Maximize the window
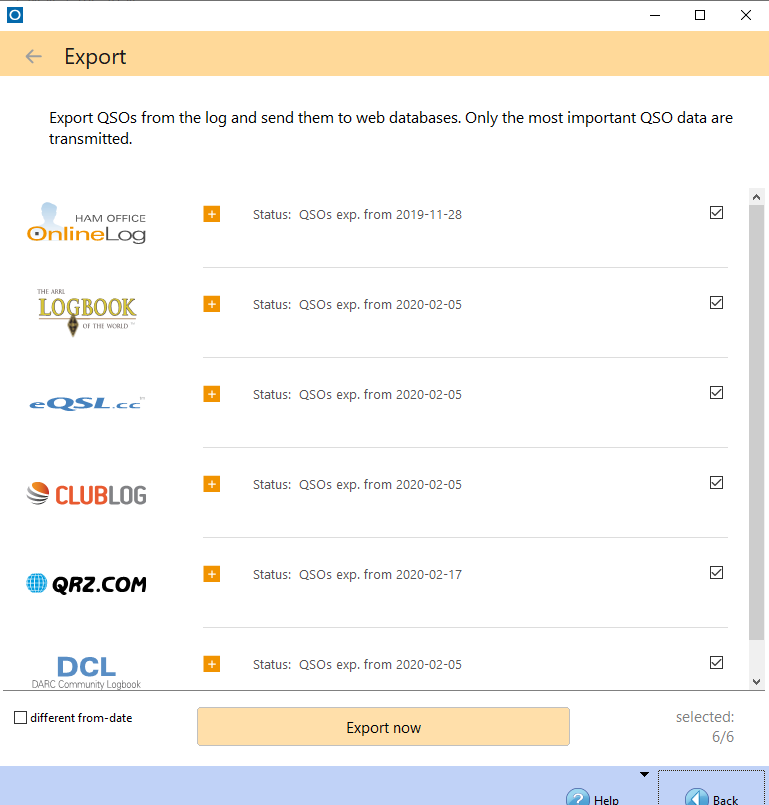Screen dimensions: 769x805 point(700,15)
